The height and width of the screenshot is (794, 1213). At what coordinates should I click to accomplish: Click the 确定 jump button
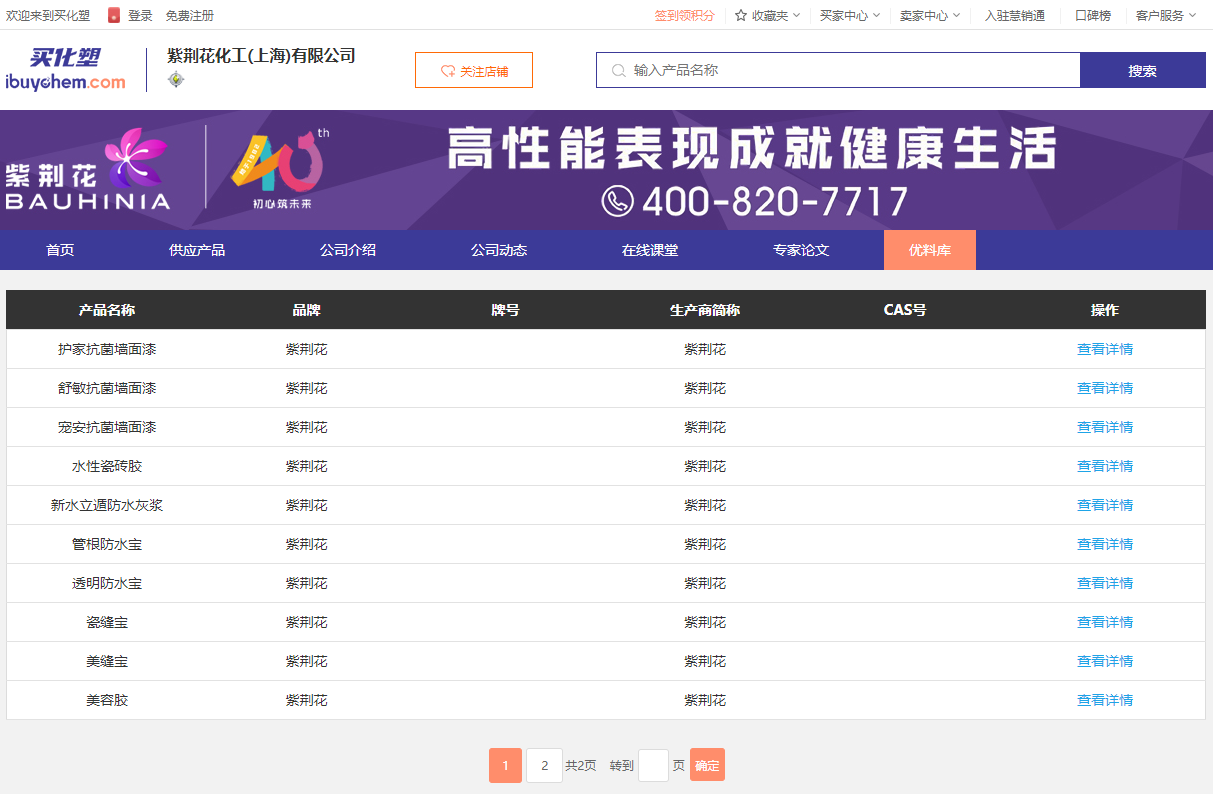707,766
